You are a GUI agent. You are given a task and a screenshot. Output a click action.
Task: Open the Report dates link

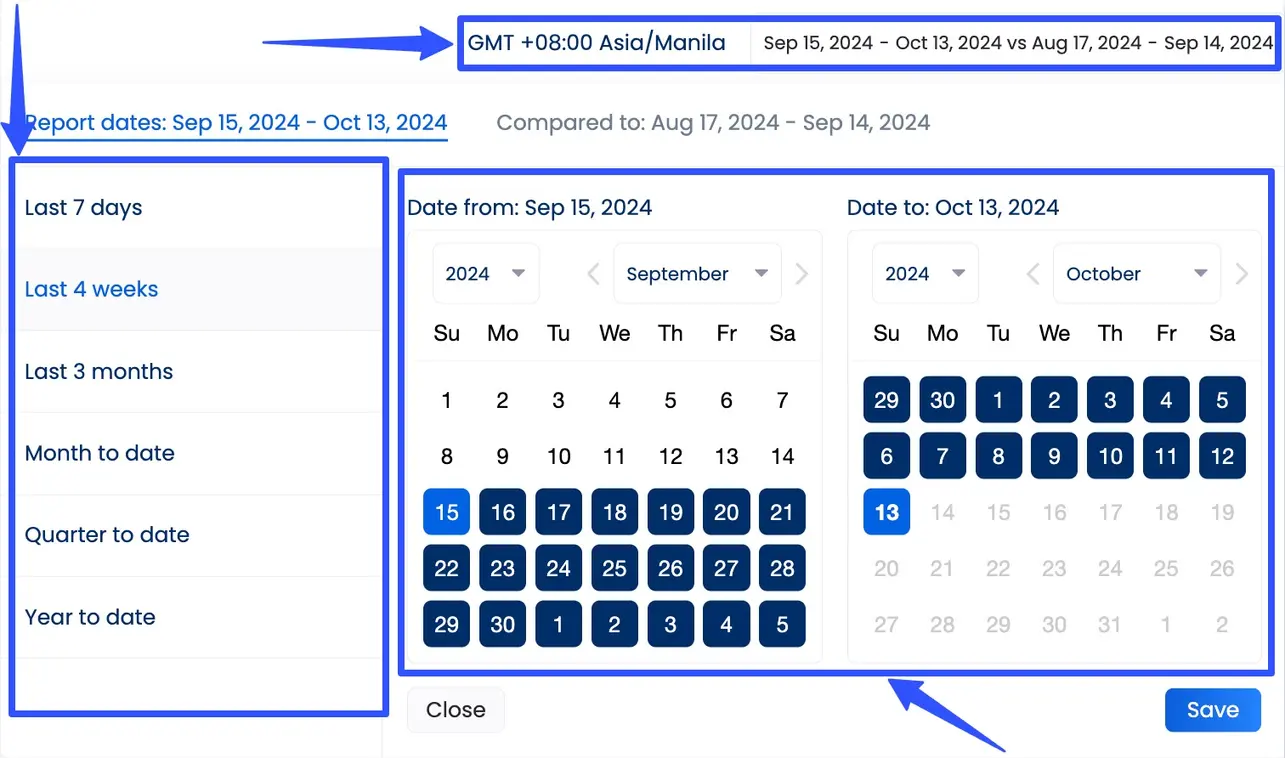(x=237, y=122)
